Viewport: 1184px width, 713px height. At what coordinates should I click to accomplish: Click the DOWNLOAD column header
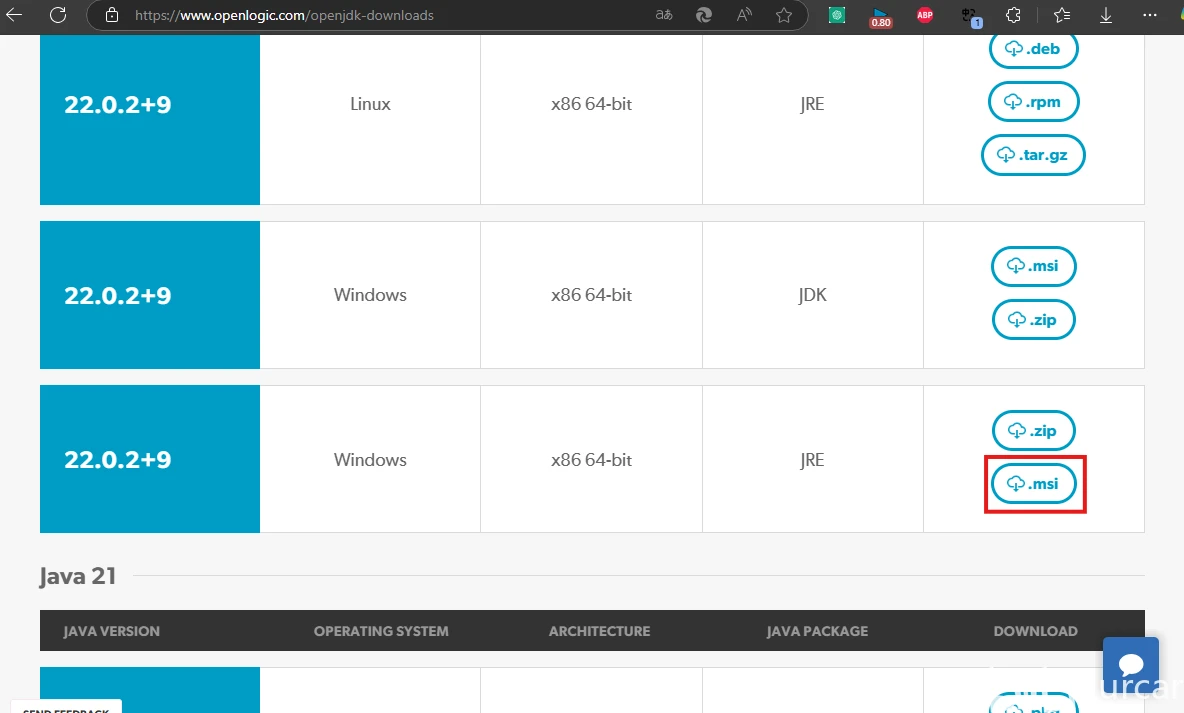pyautogui.click(x=1035, y=631)
